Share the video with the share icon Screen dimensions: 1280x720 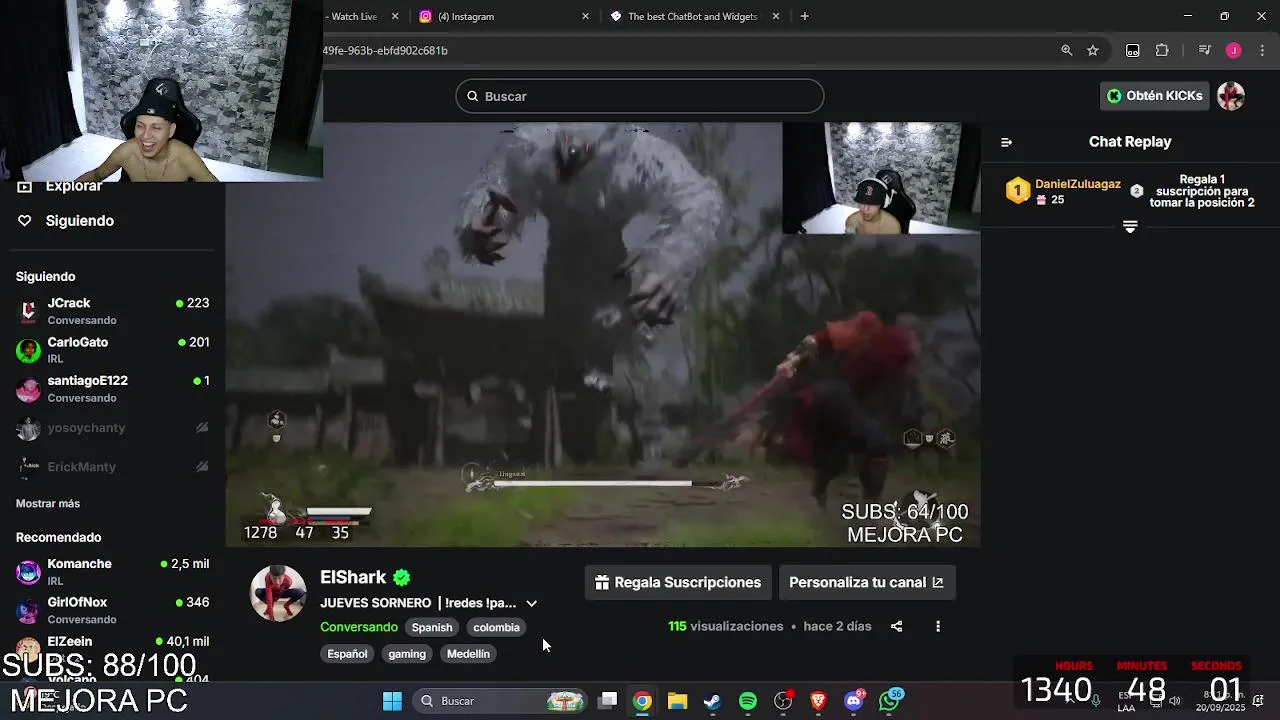click(x=896, y=626)
